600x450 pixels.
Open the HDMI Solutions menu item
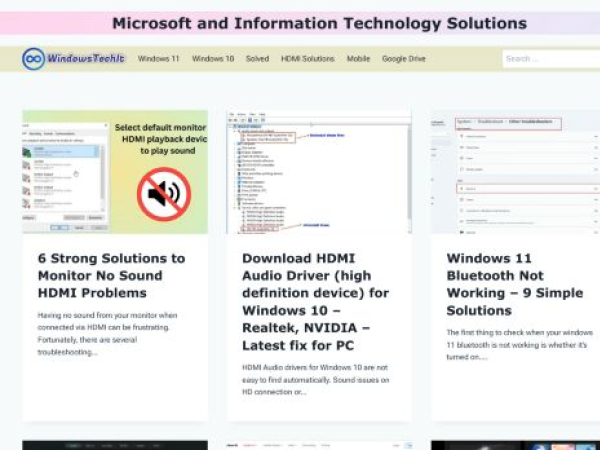coord(308,59)
